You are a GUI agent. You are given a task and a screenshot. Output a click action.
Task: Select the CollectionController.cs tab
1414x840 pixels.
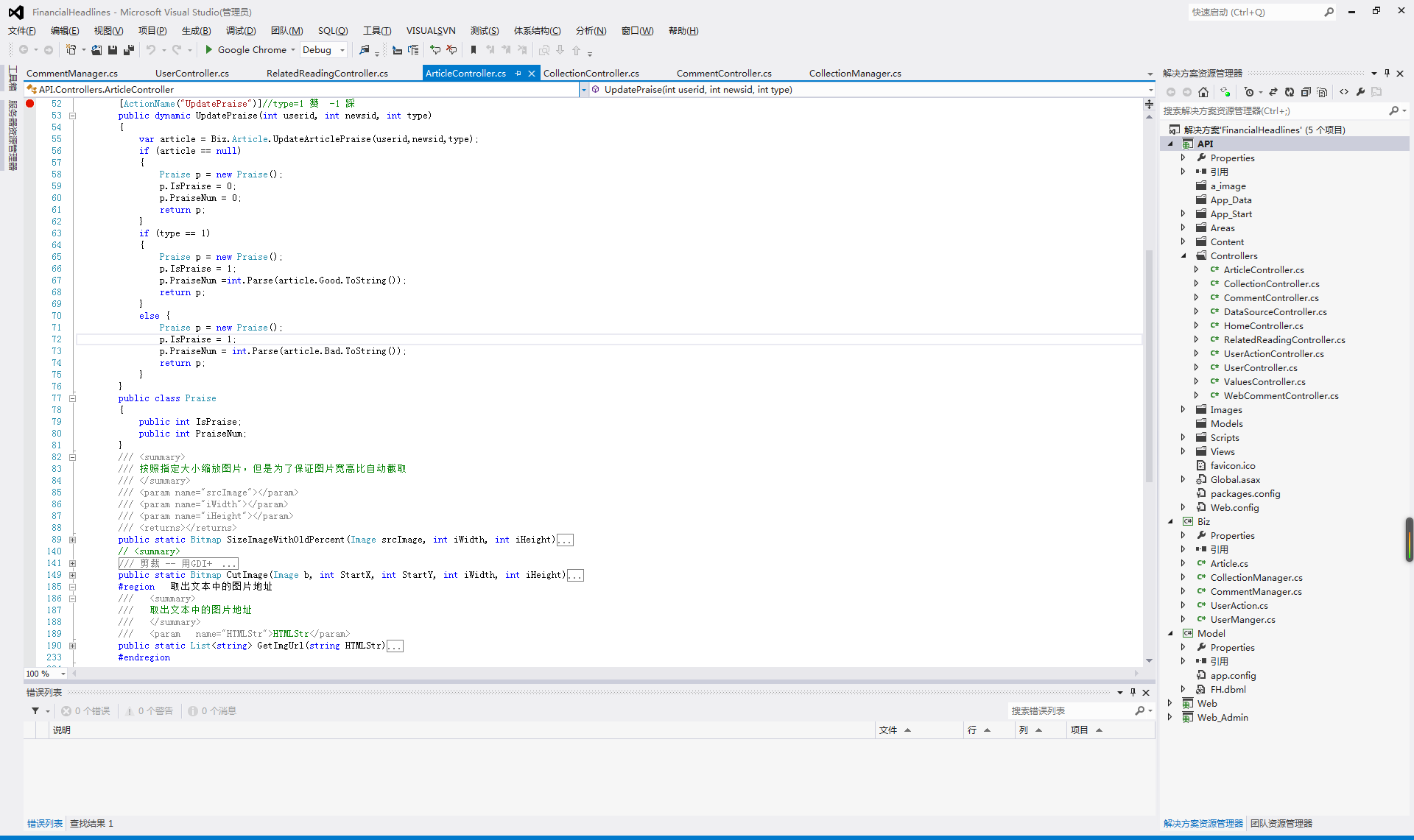590,73
